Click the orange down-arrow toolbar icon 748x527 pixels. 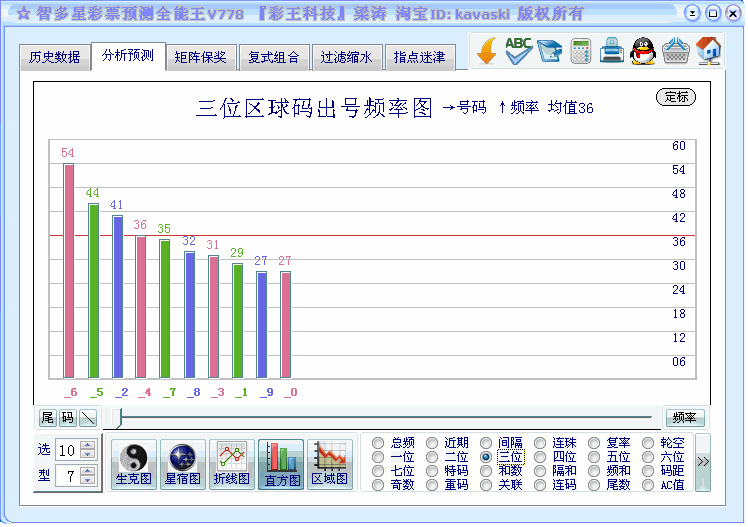tap(487, 51)
